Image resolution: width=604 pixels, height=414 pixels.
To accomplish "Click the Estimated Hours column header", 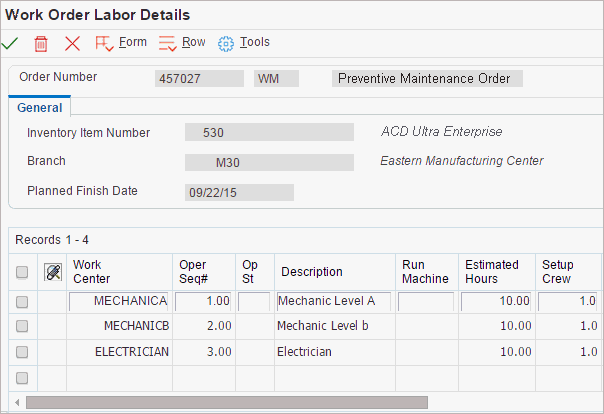I will point(492,271).
